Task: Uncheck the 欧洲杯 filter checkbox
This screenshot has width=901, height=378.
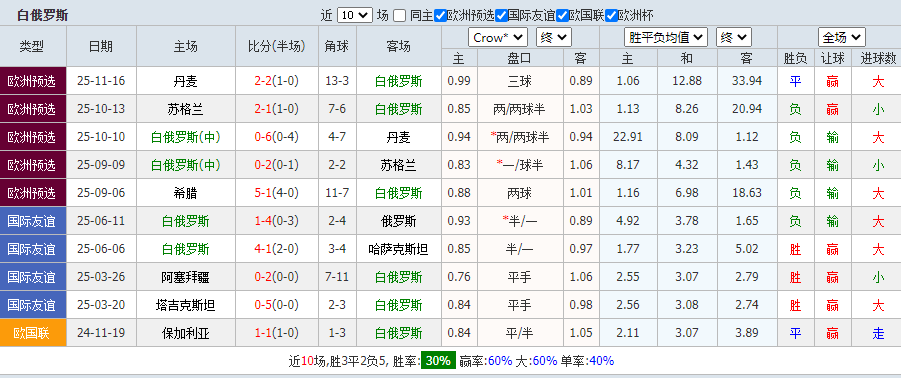Action: click(611, 16)
